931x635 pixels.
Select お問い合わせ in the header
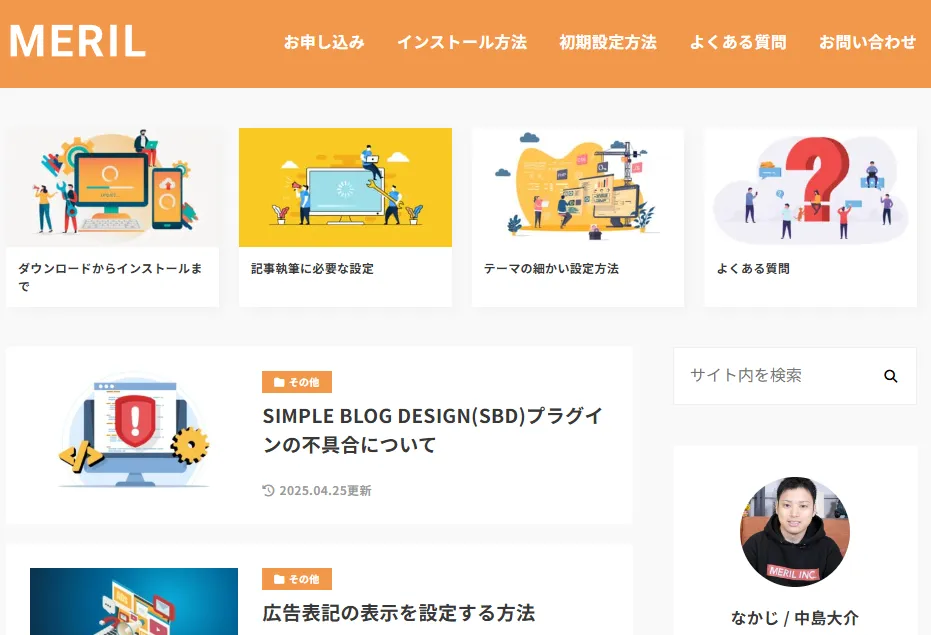pyautogui.click(x=867, y=42)
